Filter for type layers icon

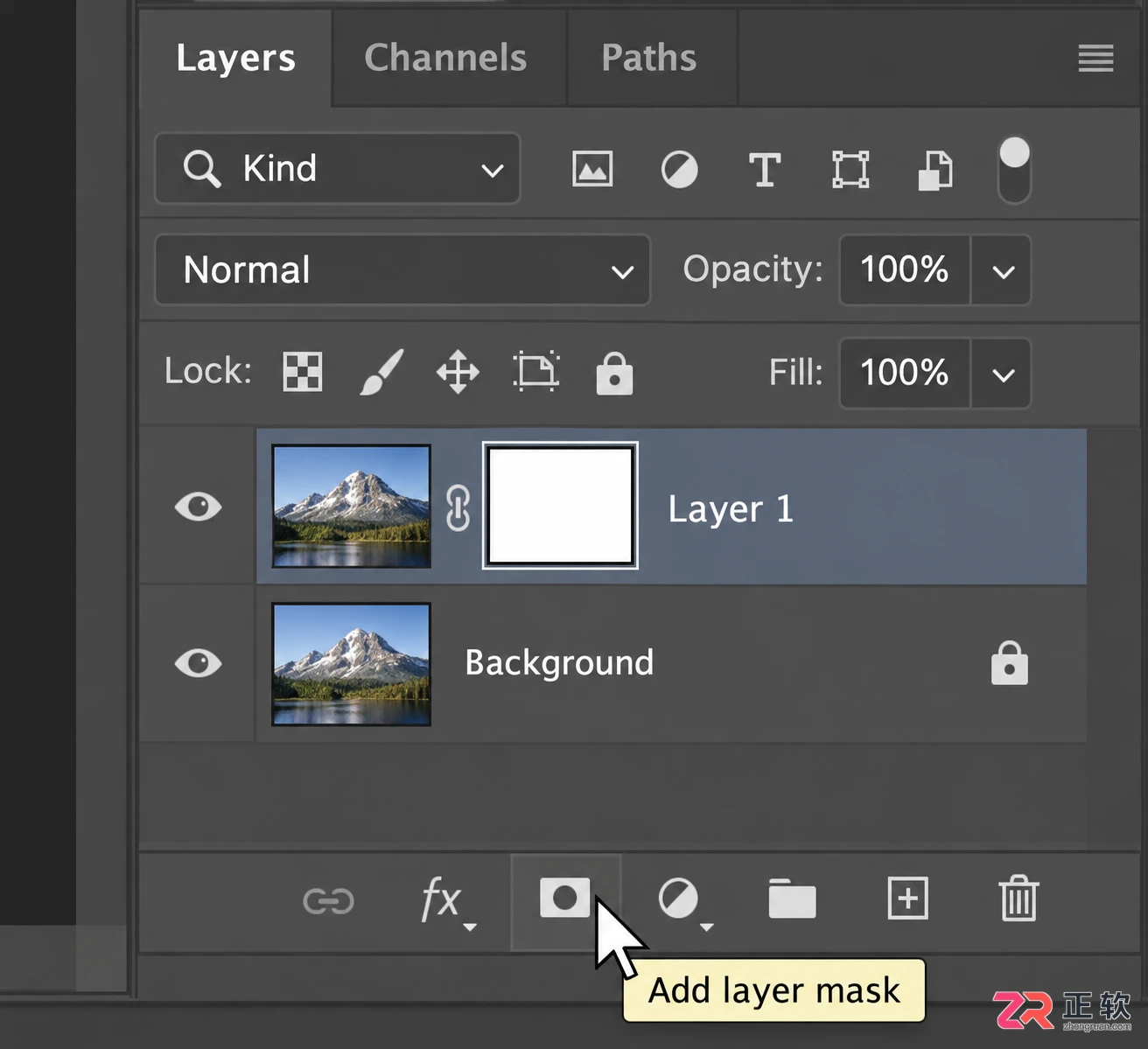click(x=765, y=169)
